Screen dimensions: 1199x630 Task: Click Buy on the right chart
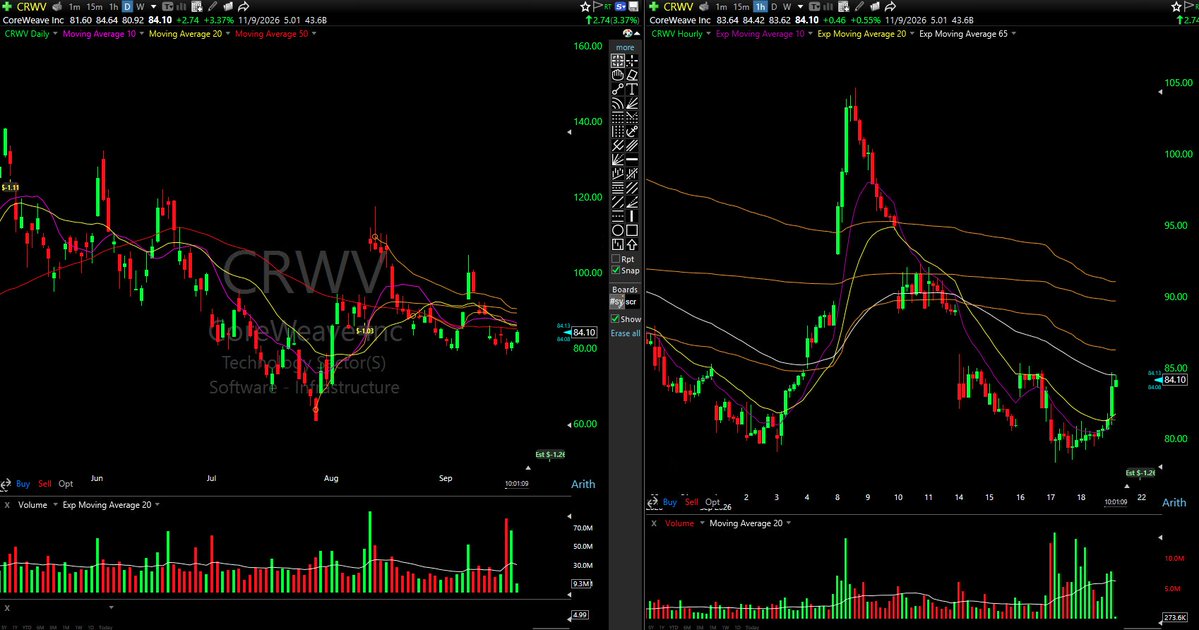pyautogui.click(x=670, y=502)
